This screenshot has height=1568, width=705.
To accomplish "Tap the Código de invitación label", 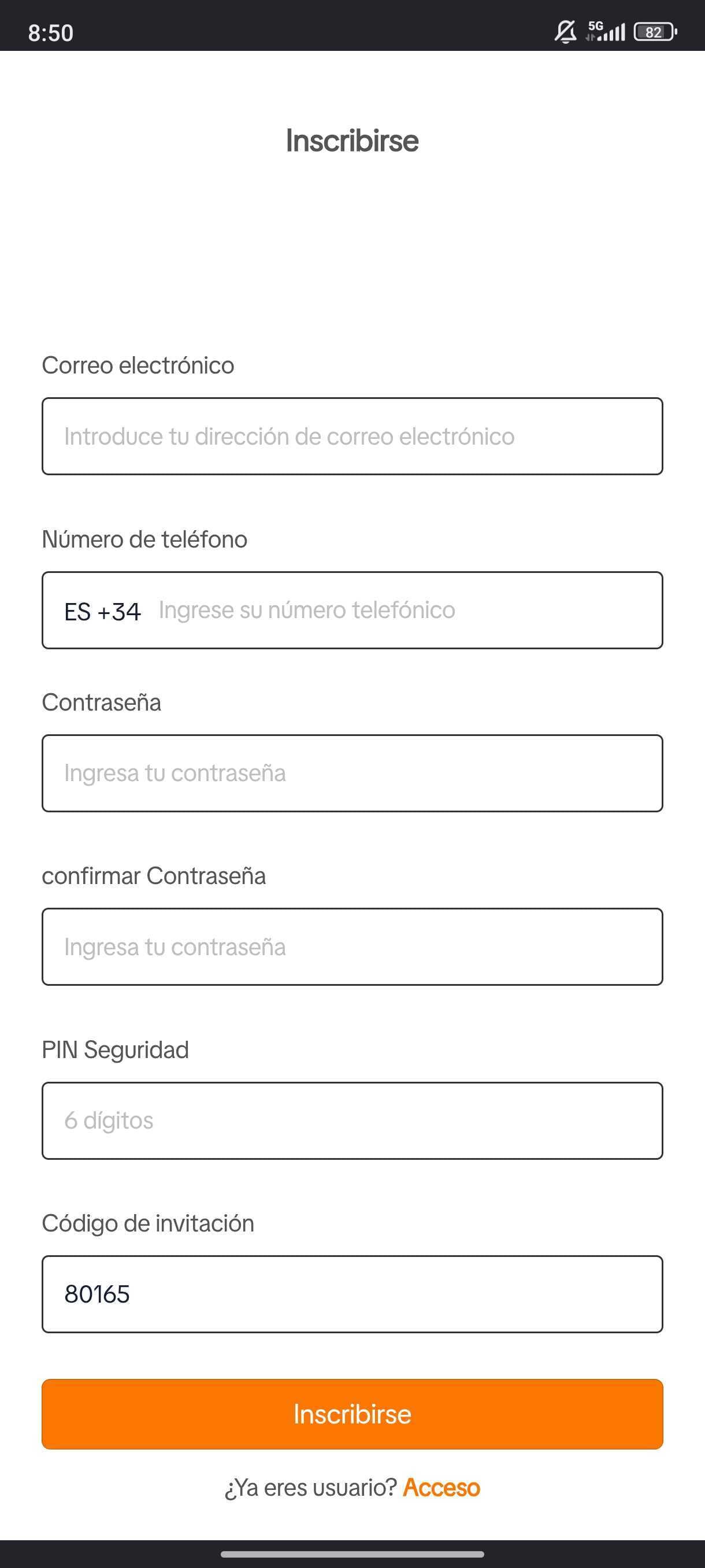I will pos(148,1223).
